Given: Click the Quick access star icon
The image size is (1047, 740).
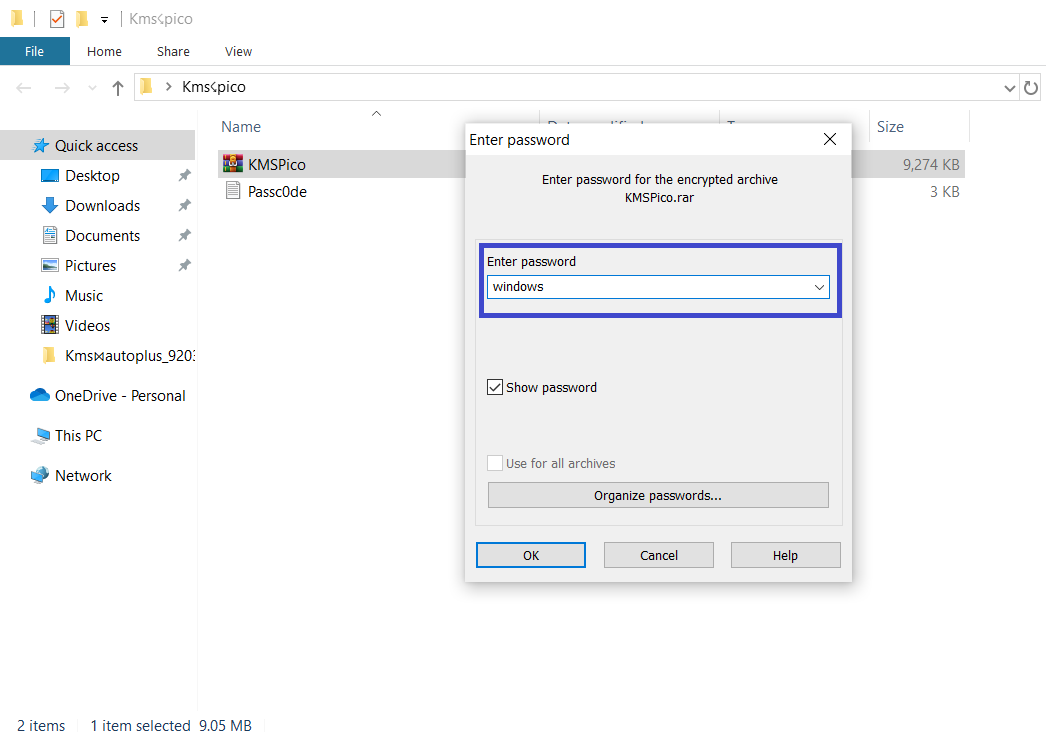Looking at the screenshot, I should tap(41, 146).
